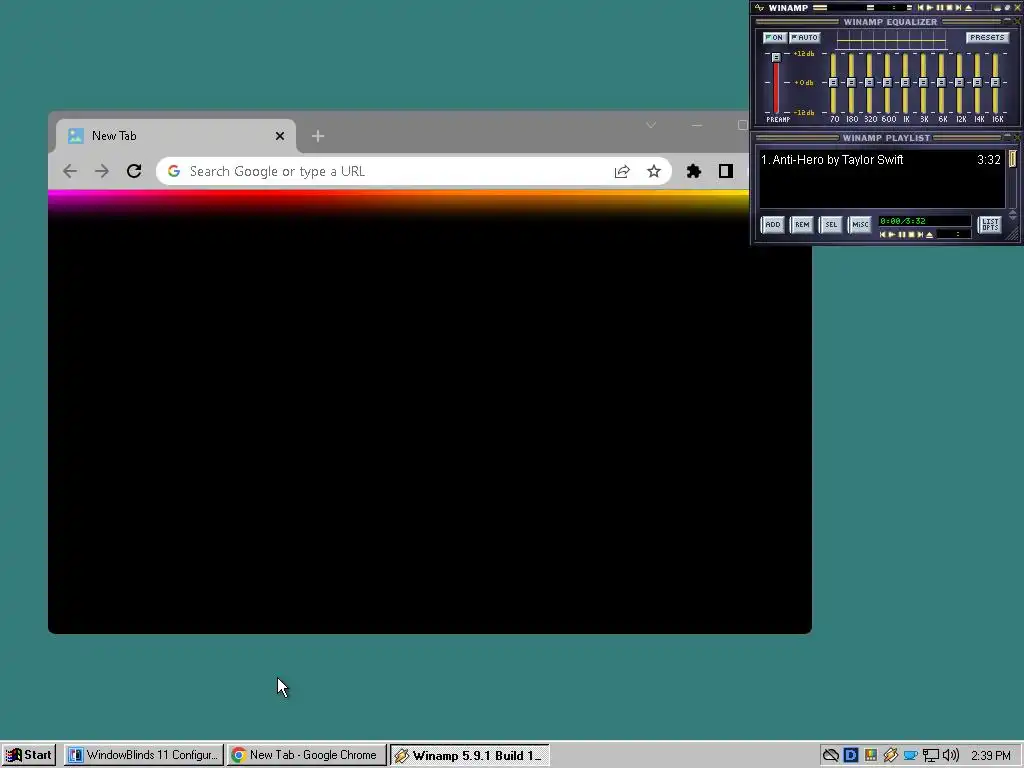Click Play in the playlist mini controls
Screen dimensions: 1024x768
point(892,234)
